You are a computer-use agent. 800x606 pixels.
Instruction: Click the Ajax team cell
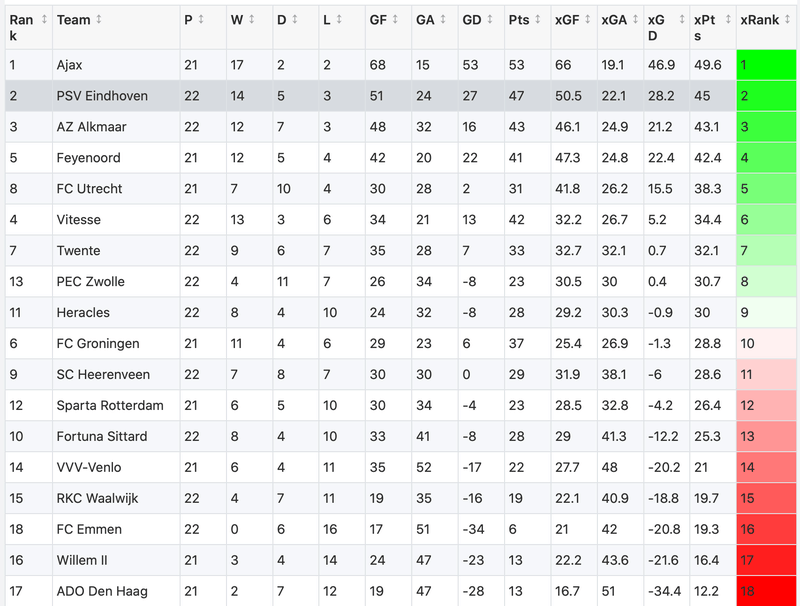(x=70, y=65)
